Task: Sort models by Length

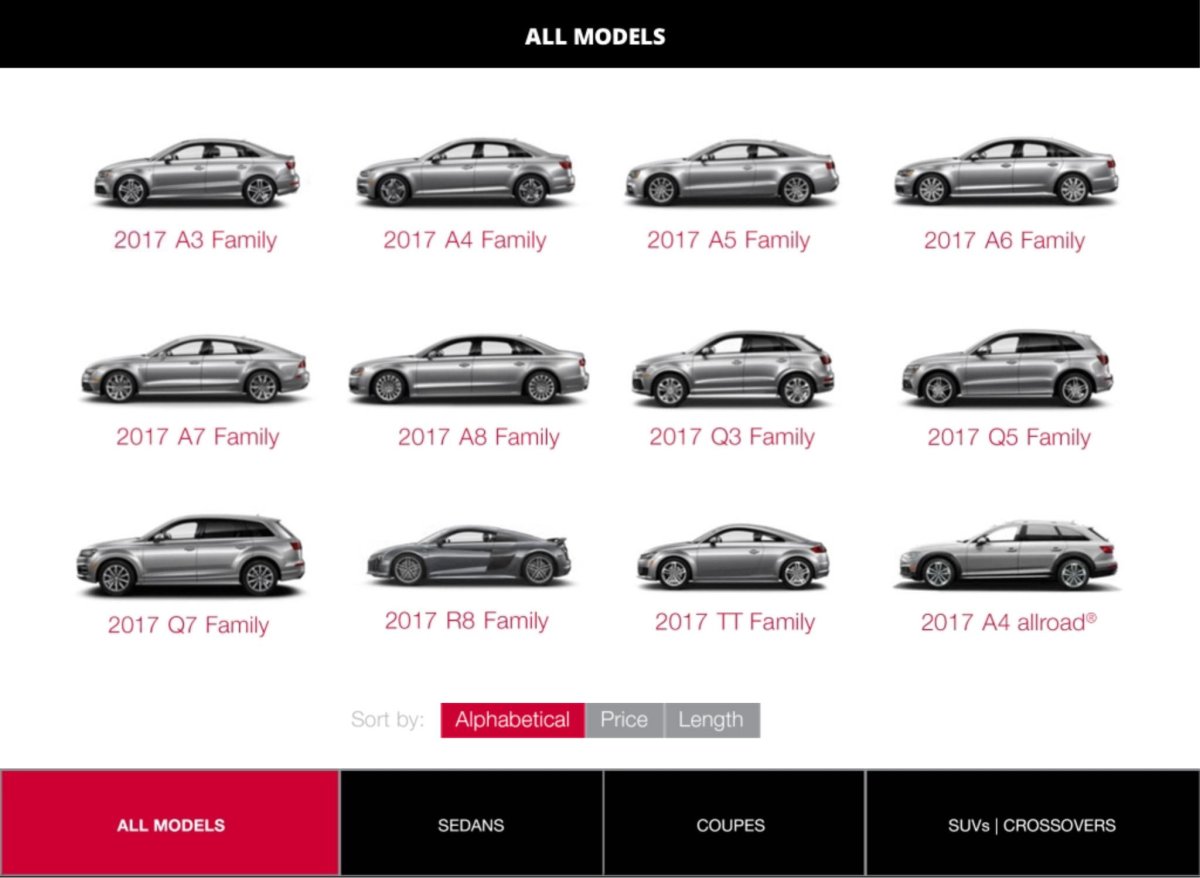Action: tap(711, 719)
